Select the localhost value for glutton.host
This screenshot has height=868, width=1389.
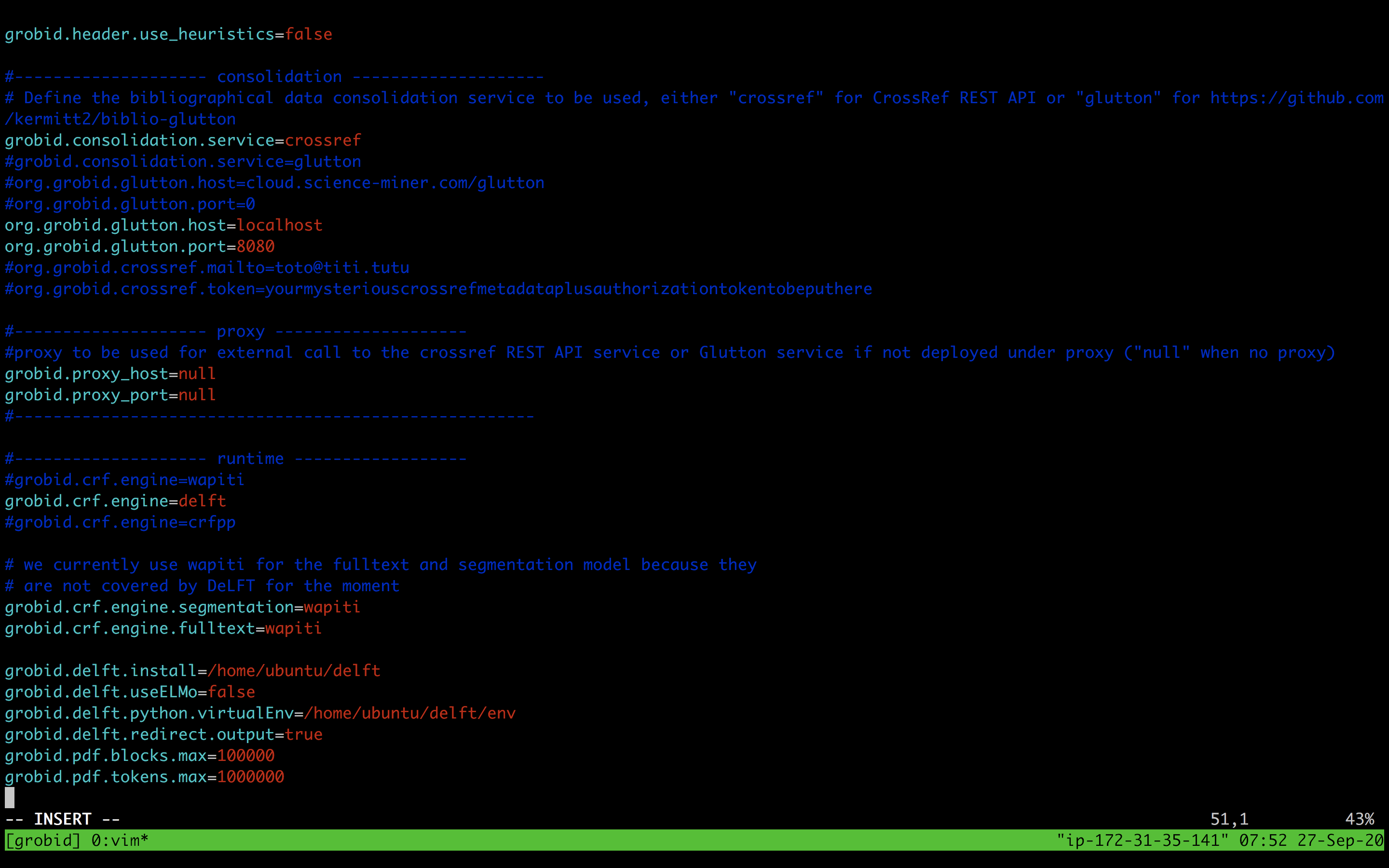coord(279,225)
